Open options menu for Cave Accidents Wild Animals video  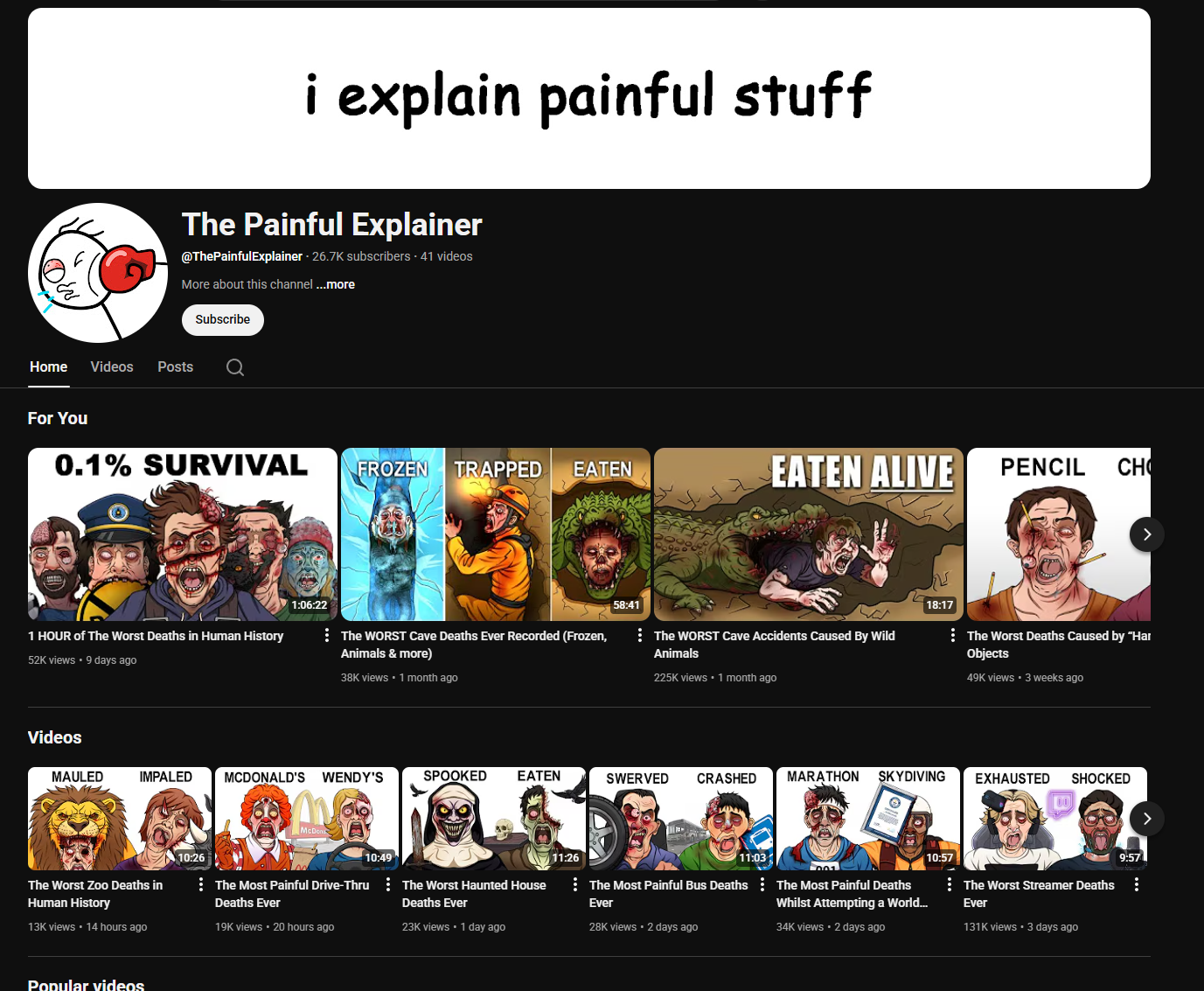point(953,636)
